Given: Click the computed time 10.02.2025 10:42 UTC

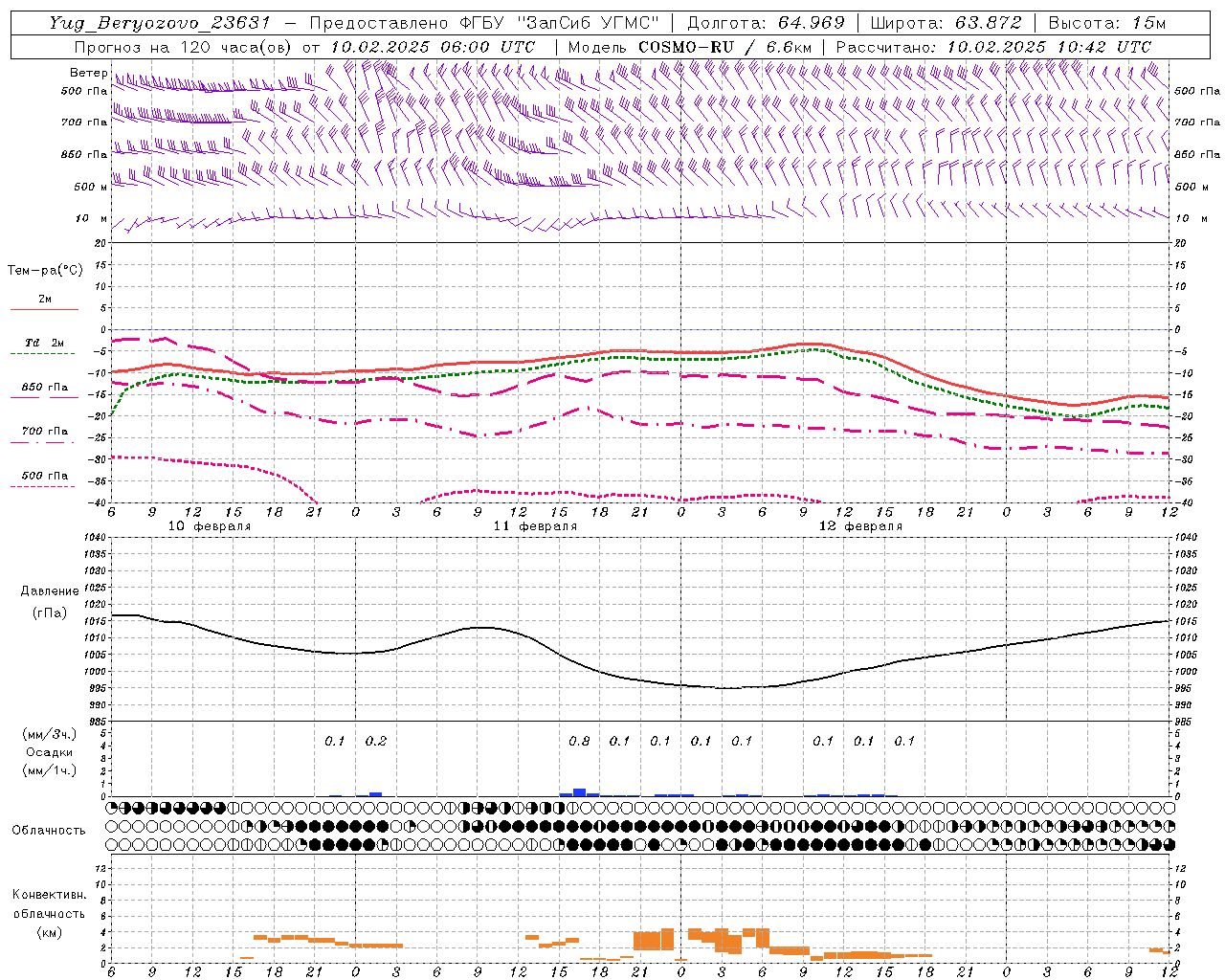Looking at the screenshot, I should (x=1049, y=47).
